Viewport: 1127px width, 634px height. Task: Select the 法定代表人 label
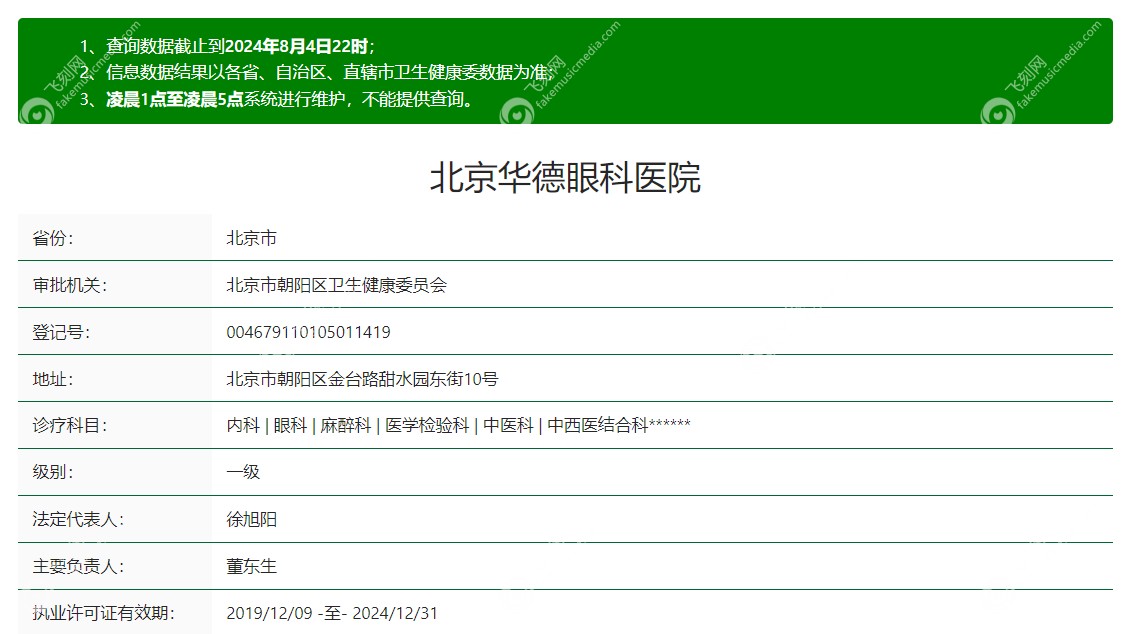click(78, 520)
